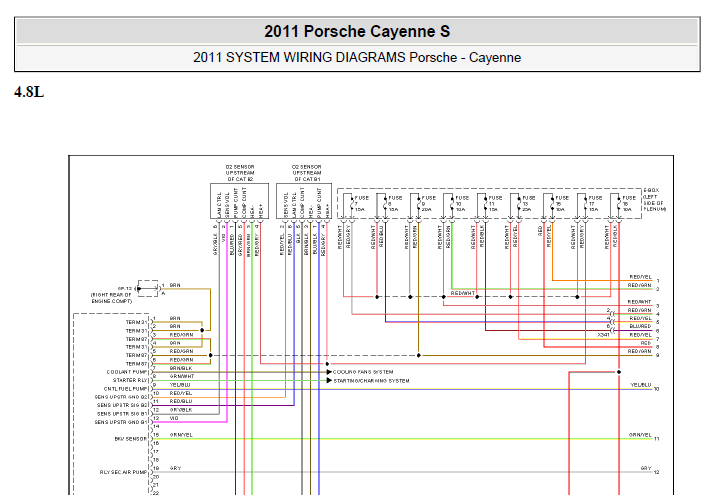Click the right-edge 'BLU/RED' label at output 6
The width and height of the screenshot is (719, 495).
point(641,326)
